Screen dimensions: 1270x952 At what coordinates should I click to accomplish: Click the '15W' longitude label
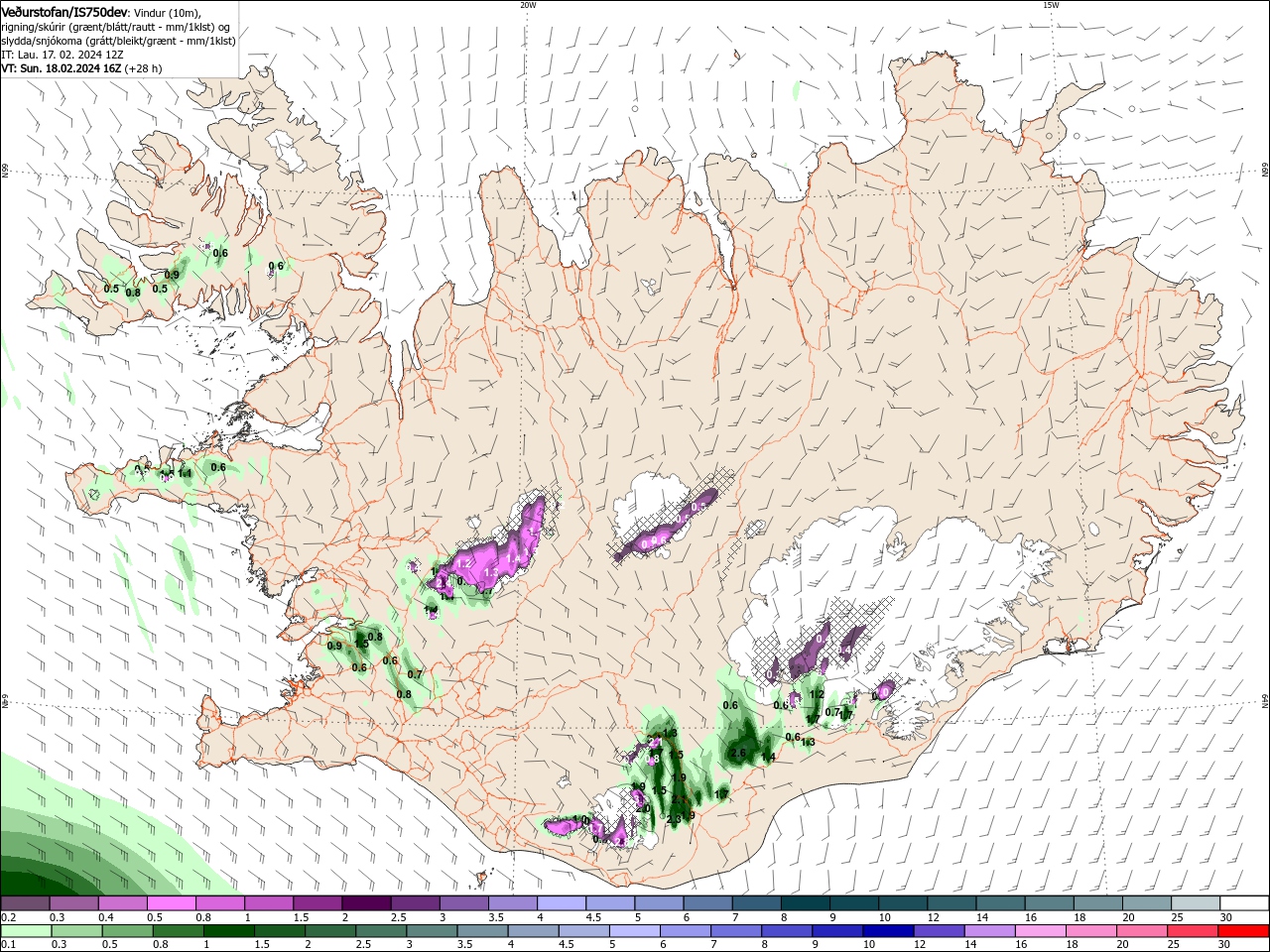pos(1051,5)
